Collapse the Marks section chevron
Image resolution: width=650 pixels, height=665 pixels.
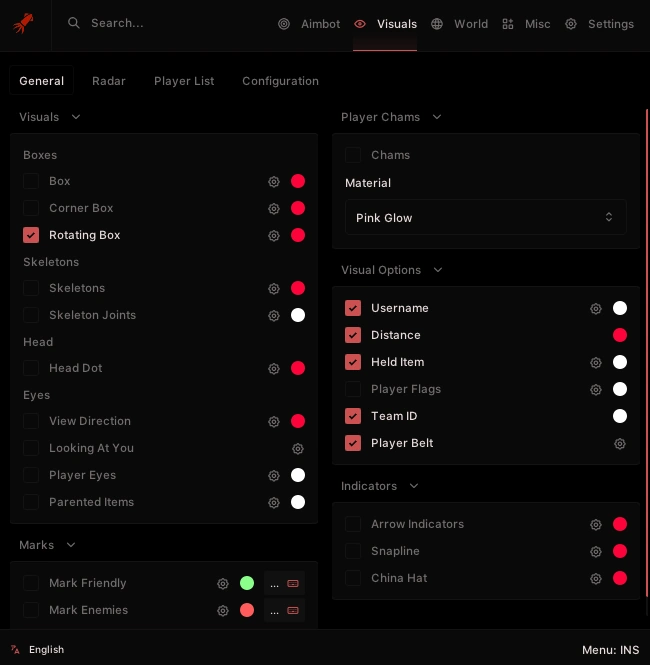pyautogui.click(x=71, y=545)
